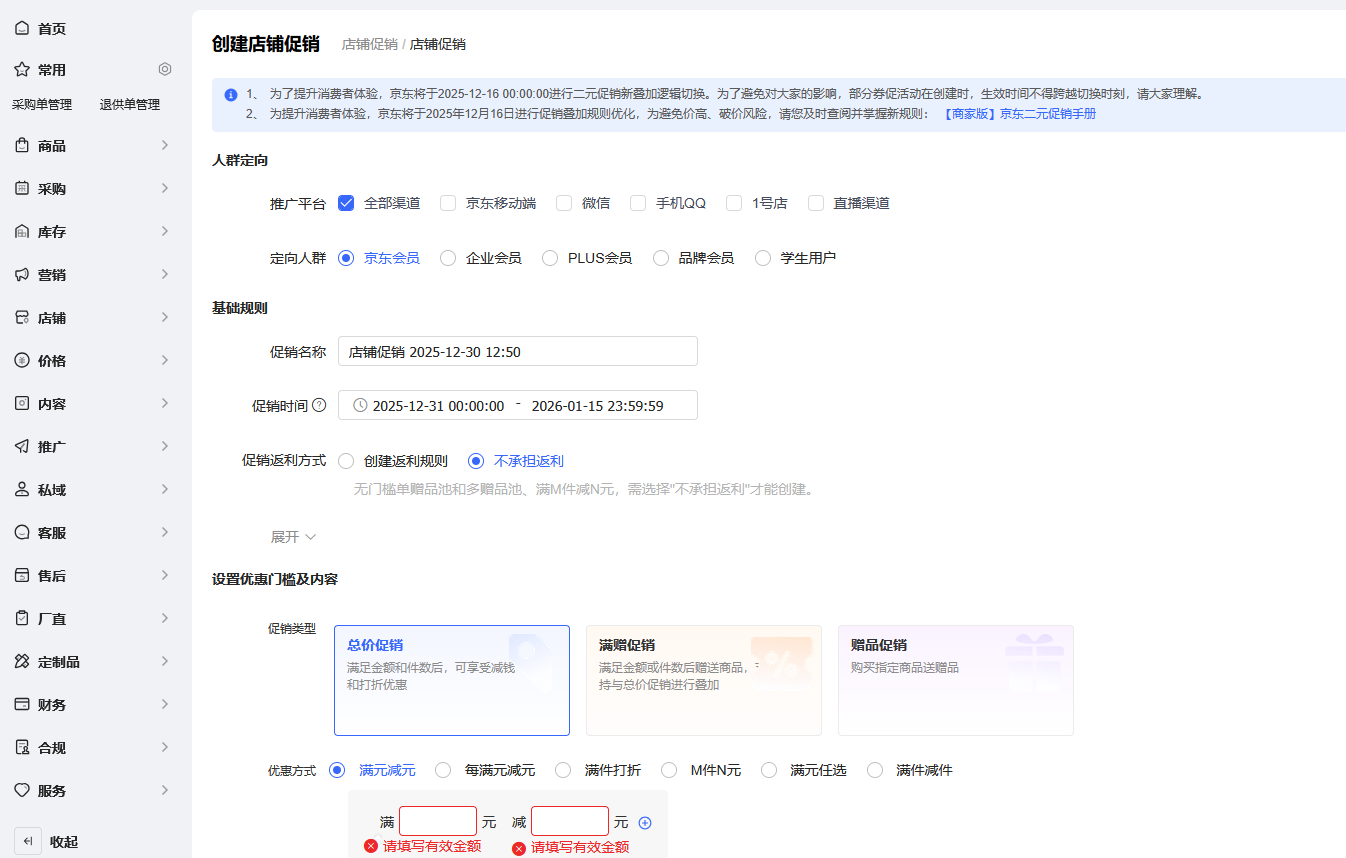Image resolution: width=1346 pixels, height=858 pixels.
Task: Enable the 微信 platform checkbox
Action: pyautogui.click(x=564, y=203)
